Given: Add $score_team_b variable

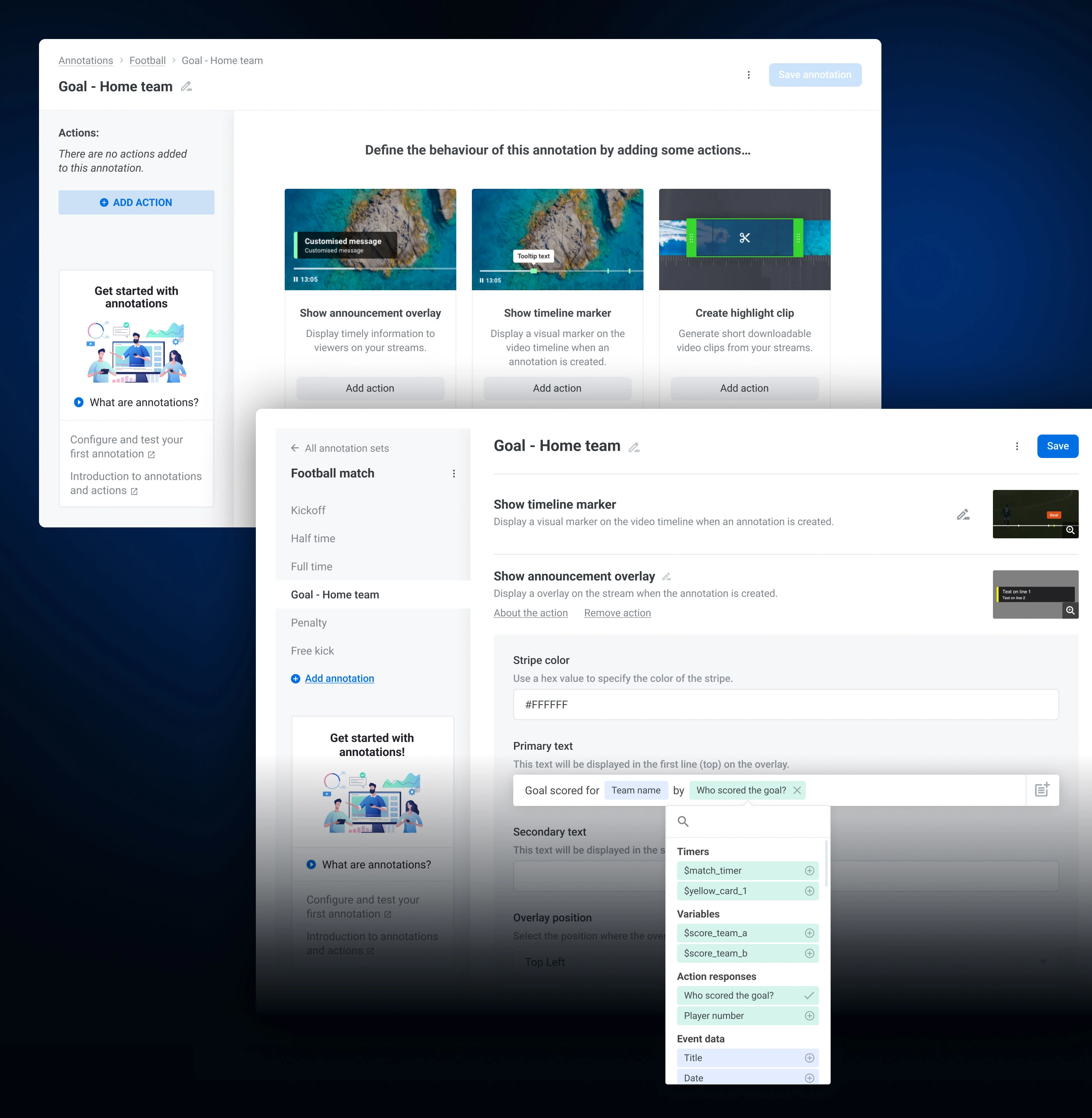Looking at the screenshot, I should 809,953.
